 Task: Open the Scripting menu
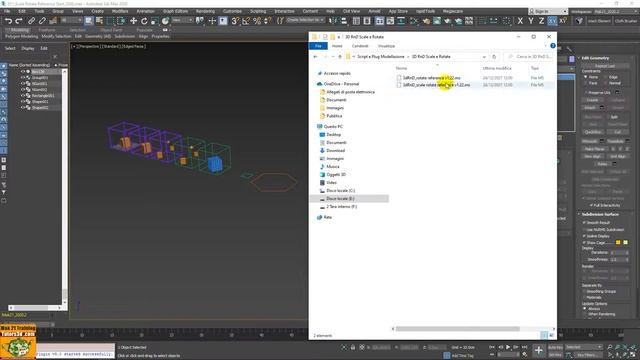pyautogui.click(x=258, y=11)
